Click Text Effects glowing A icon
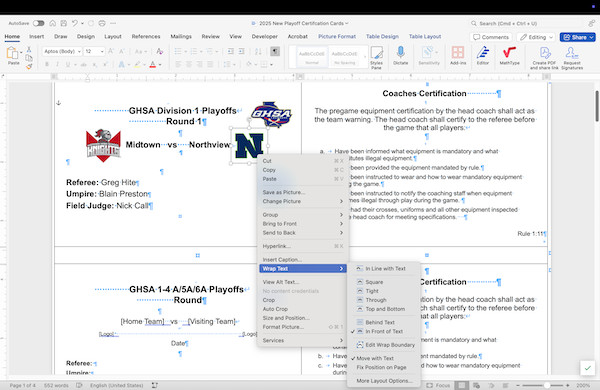The width and height of the screenshot is (600, 390). click(x=122, y=64)
